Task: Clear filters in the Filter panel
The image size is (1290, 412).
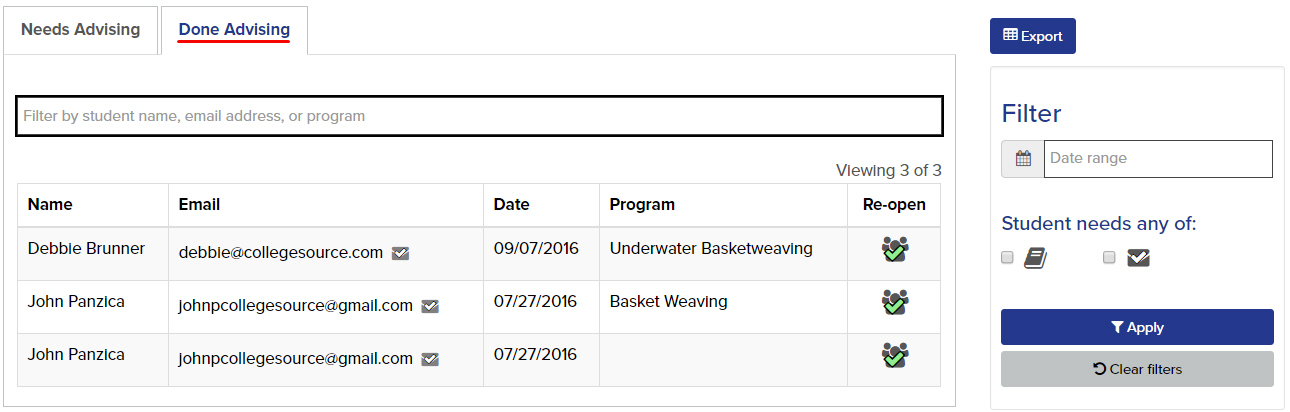Action: coord(1137,369)
